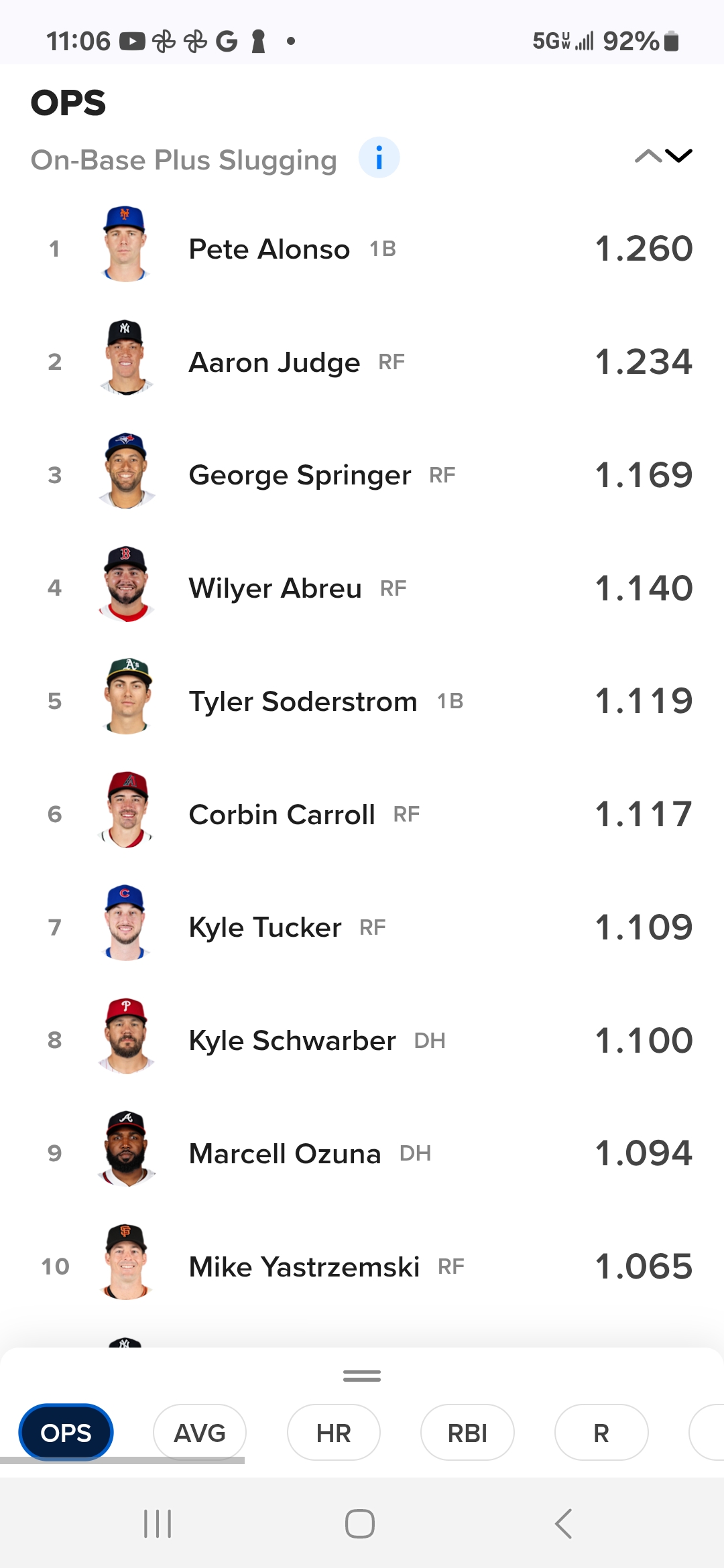Image resolution: width=724 pixels, height=1568 pixels.
Task: Switch to the R stat chip
Action: [601, 1433]
